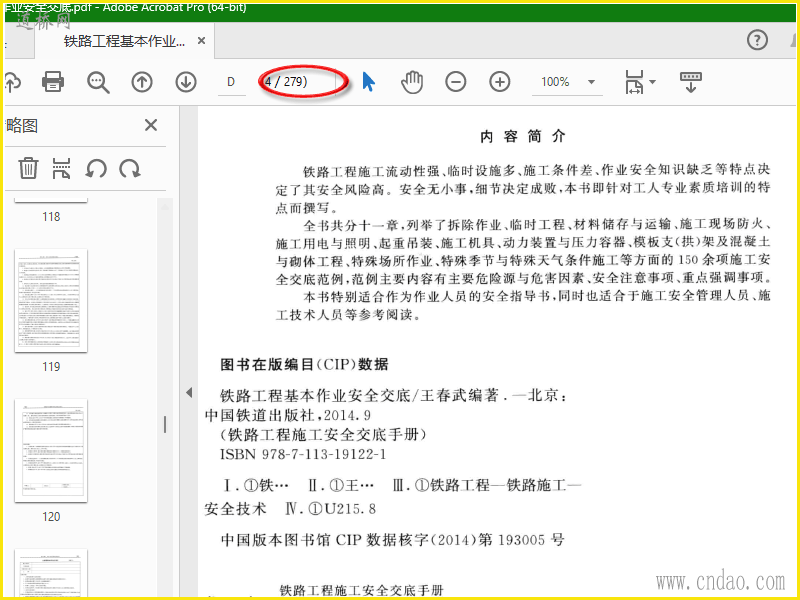Switch to the 铁路工程基本作业 document tab
The image size is (800, 600).
point(124,41)
